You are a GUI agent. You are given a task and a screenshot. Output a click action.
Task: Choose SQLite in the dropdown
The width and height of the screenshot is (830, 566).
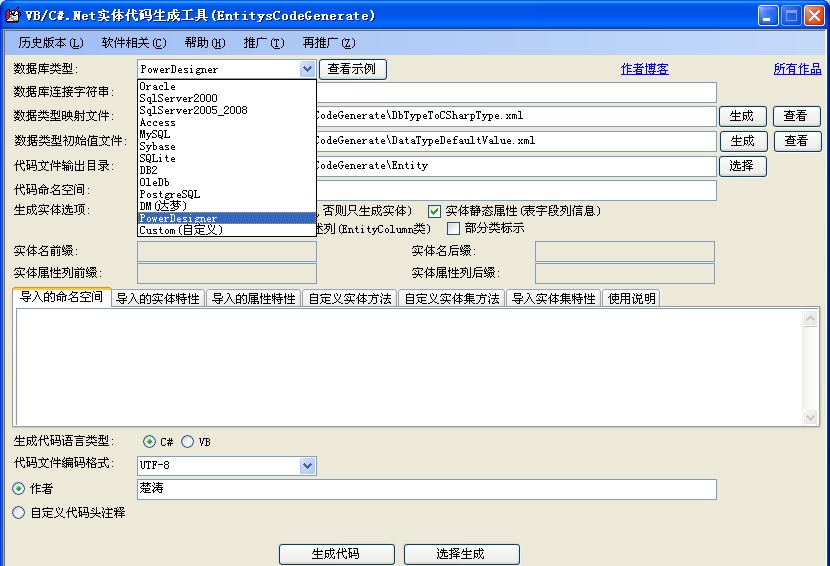pos(227,158)
